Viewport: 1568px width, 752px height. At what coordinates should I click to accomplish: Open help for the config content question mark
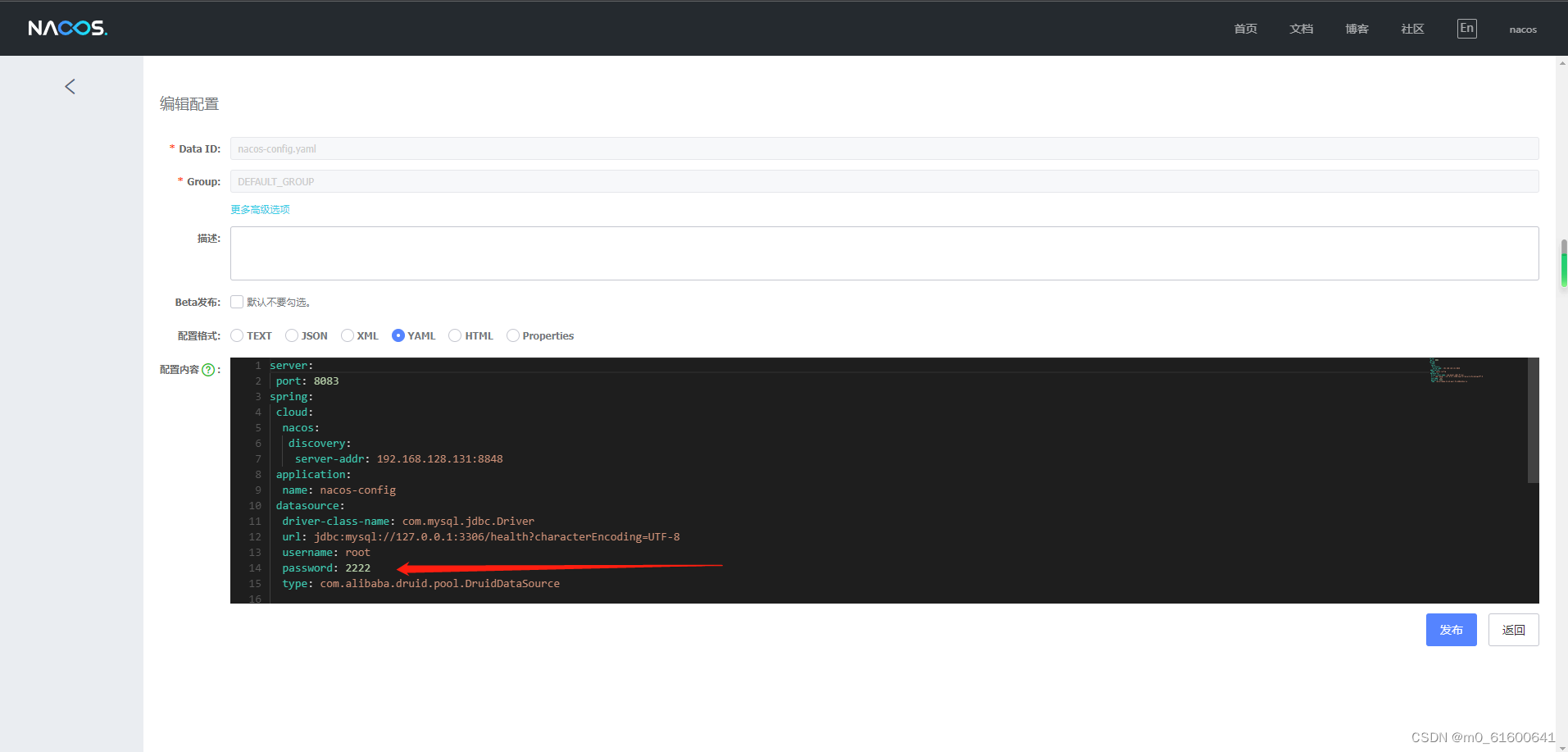click(x=208, y=370)
